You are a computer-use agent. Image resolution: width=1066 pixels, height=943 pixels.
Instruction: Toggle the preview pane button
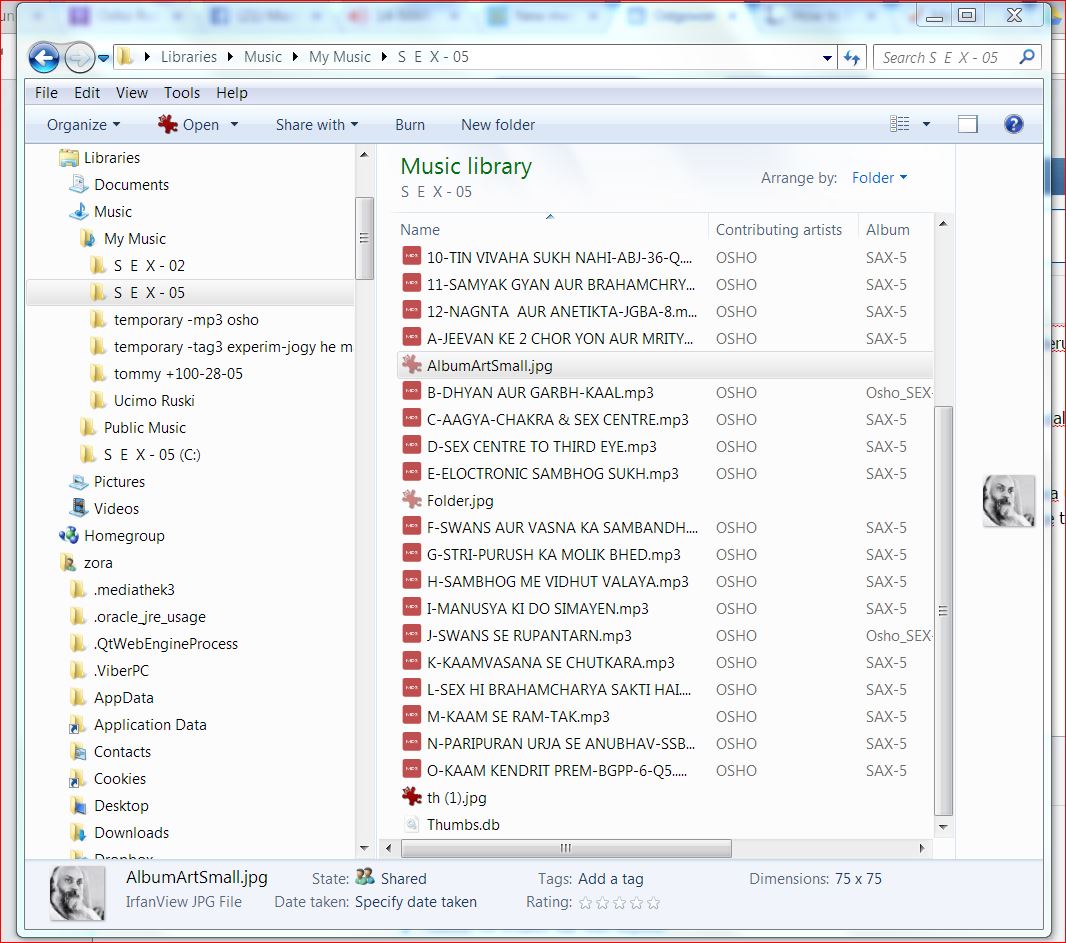point(967,124)
